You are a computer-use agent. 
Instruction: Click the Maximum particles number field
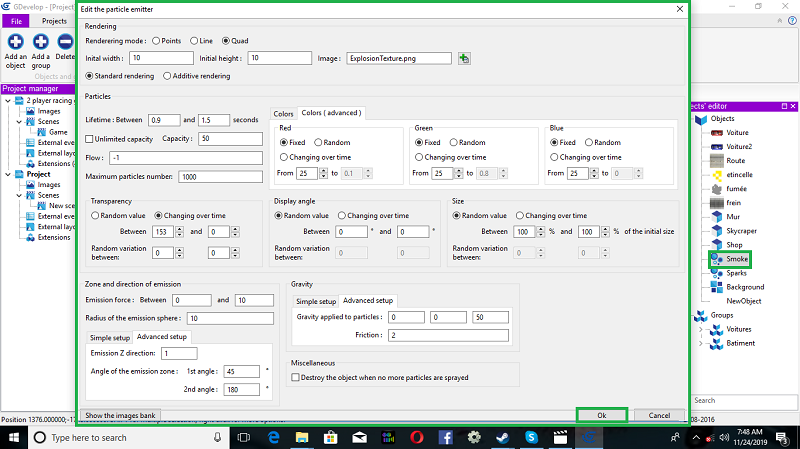(x=220, y=177)
